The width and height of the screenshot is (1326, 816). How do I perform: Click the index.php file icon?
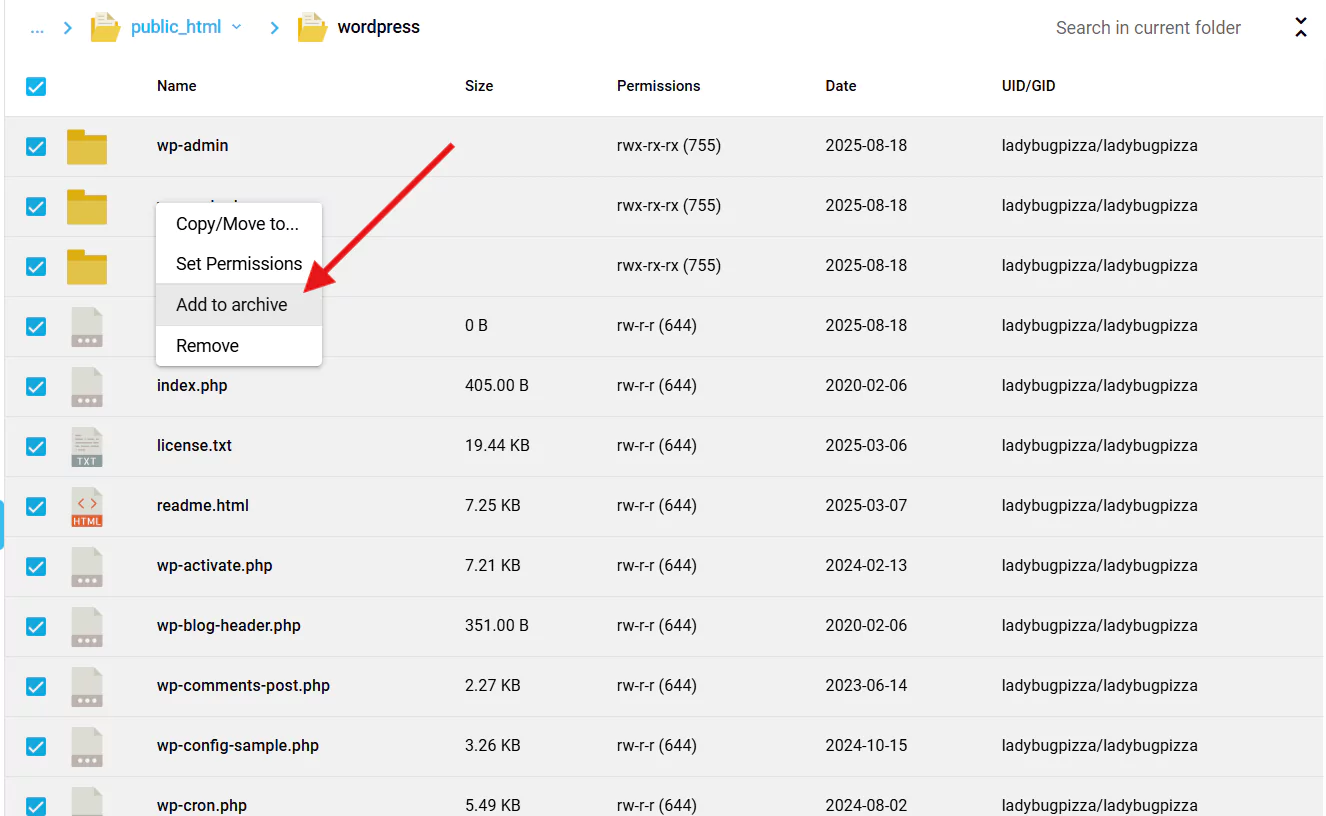[87, 386]
